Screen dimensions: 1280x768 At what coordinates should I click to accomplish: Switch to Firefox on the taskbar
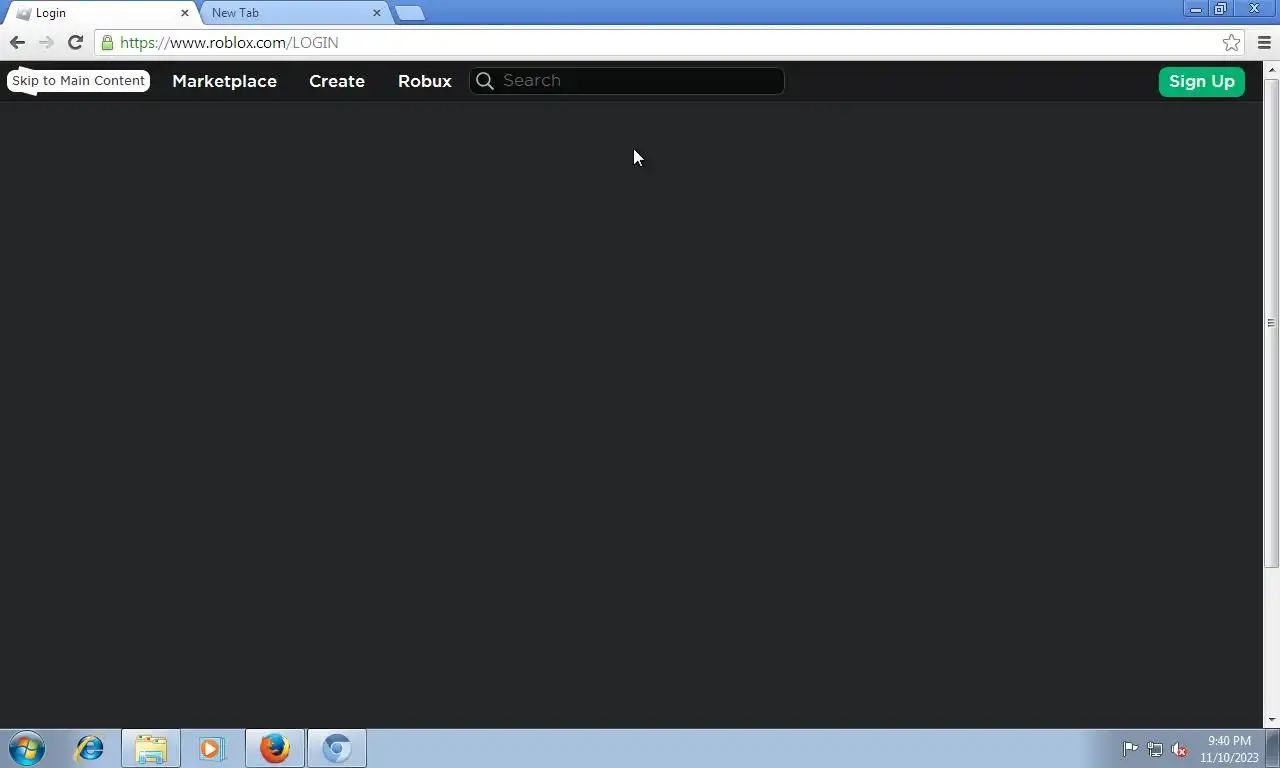pos(274,748)
